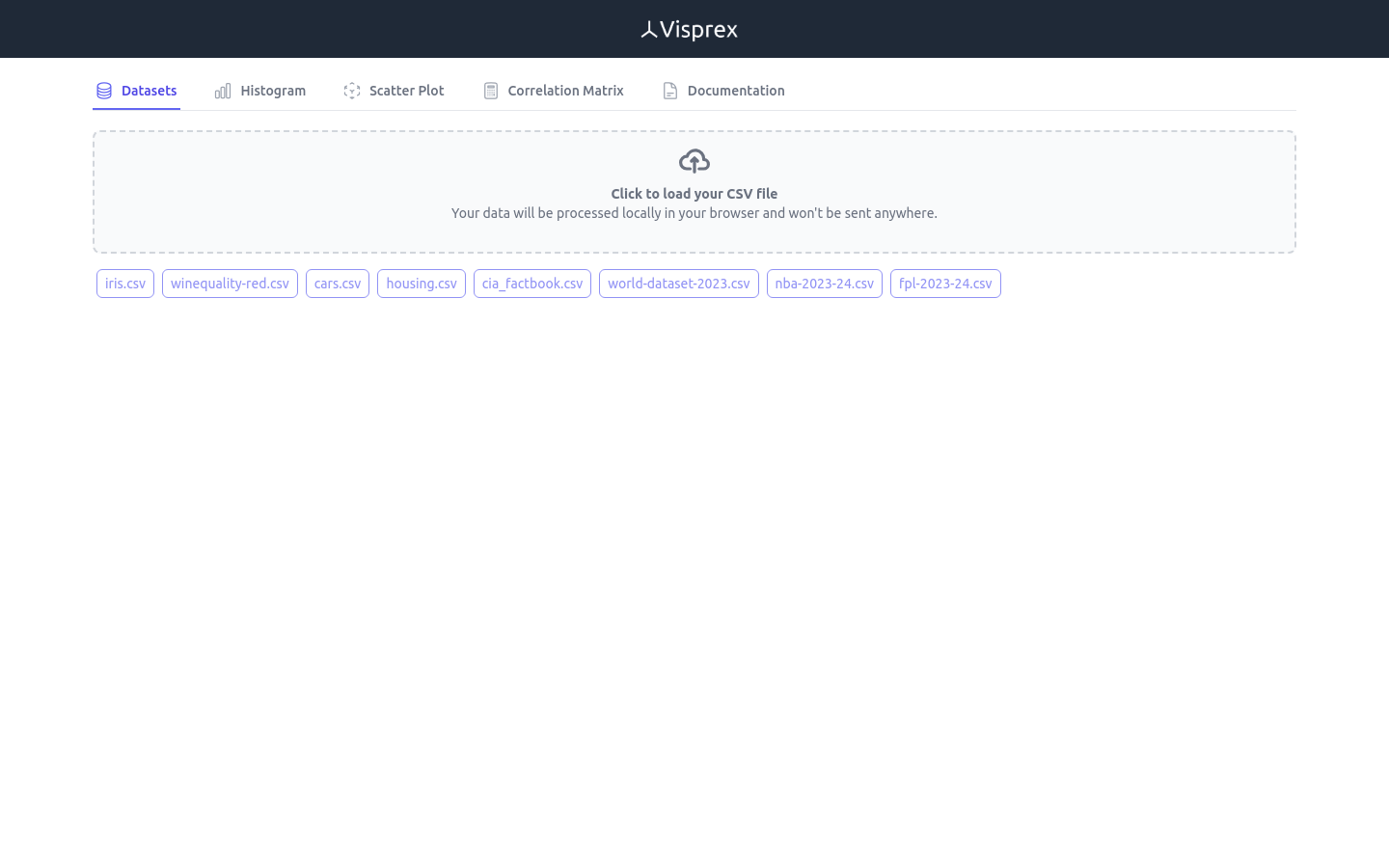This screenshot has width=1389, height=868.
Task: Select the winequality-red.csv dataset
Action: pos(230,283)
